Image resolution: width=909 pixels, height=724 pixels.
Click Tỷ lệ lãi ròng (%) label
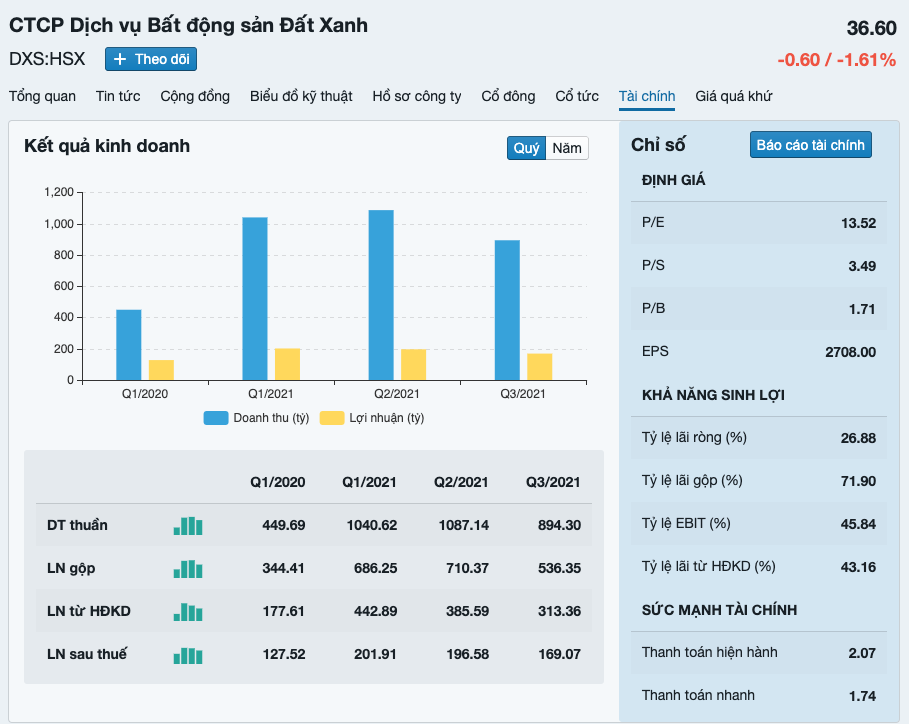tap(694, 438)
